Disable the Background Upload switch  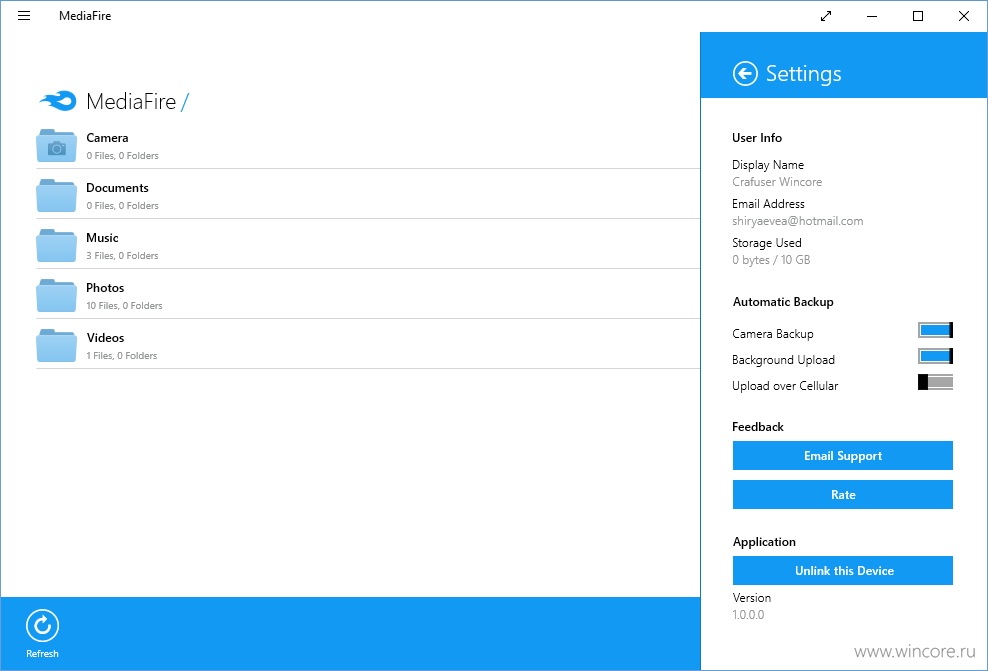pos(935,356)
